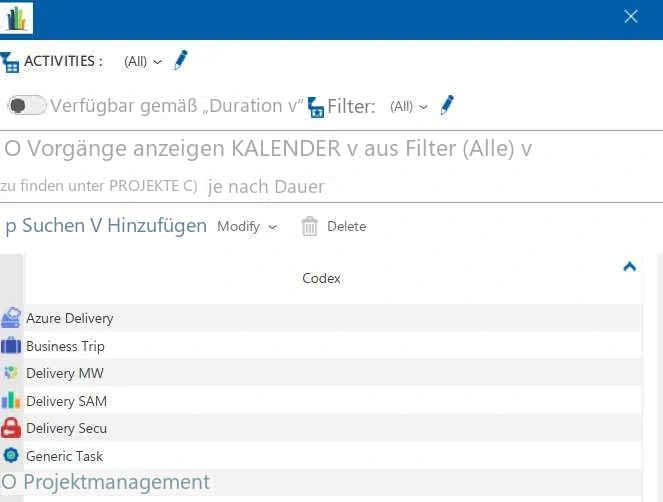Expand the Modify dropdown menu
The image size is (663, 502).
pos(247,226)
